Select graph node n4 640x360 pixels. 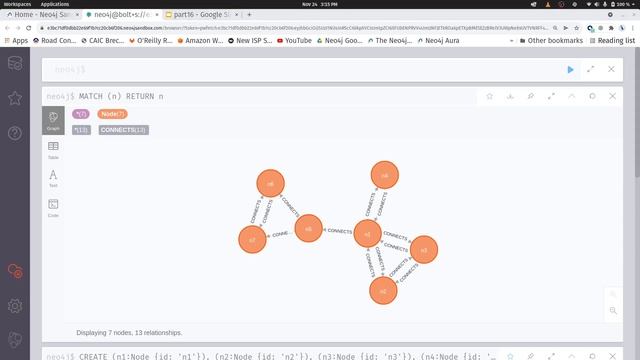(384, 175)
